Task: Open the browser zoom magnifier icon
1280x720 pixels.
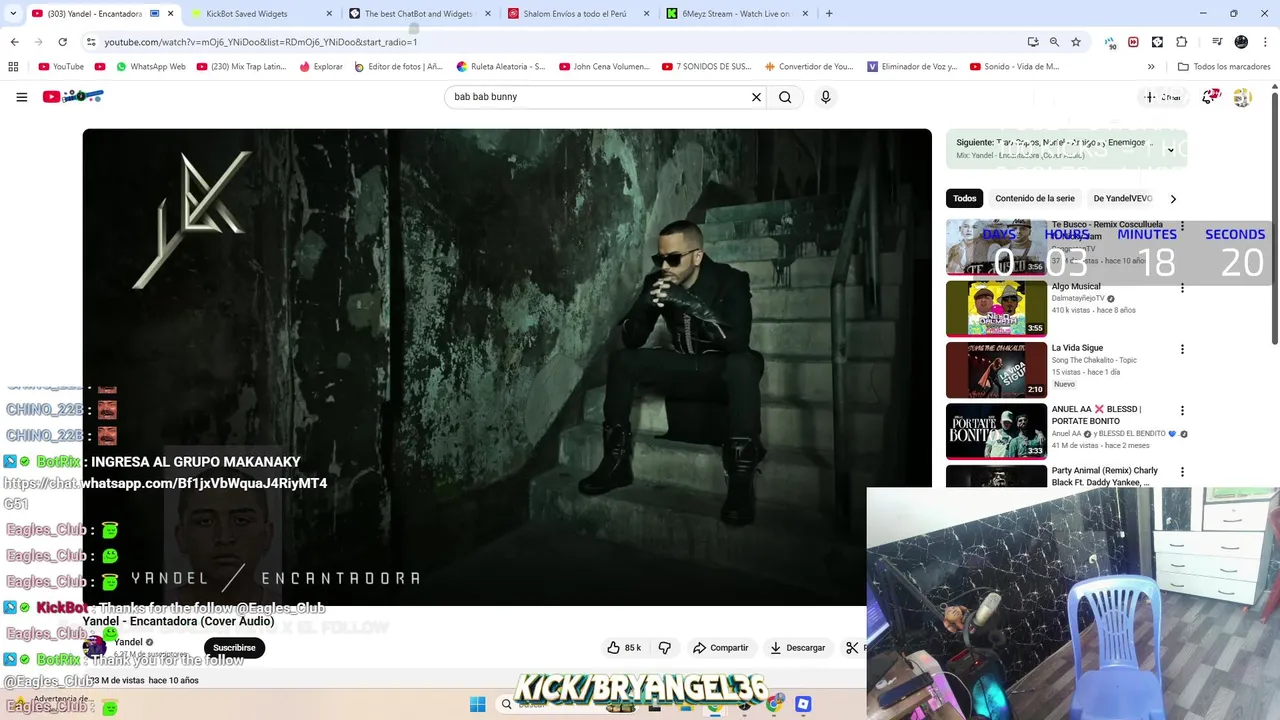Action: coord(1054,42)
